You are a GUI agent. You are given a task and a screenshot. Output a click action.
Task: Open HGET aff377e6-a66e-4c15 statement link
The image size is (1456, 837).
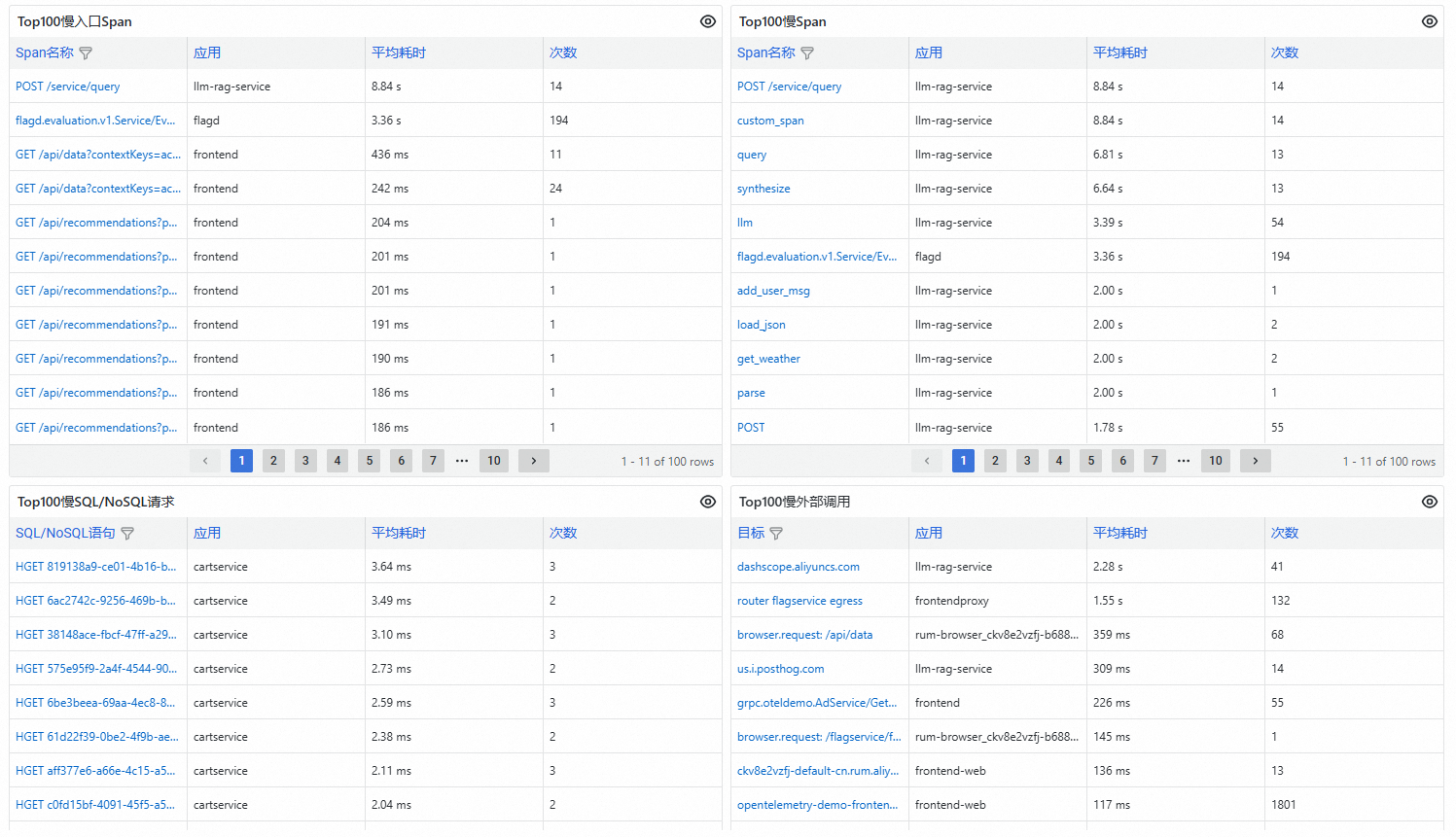pyautogui.click(x=95, y=771)
